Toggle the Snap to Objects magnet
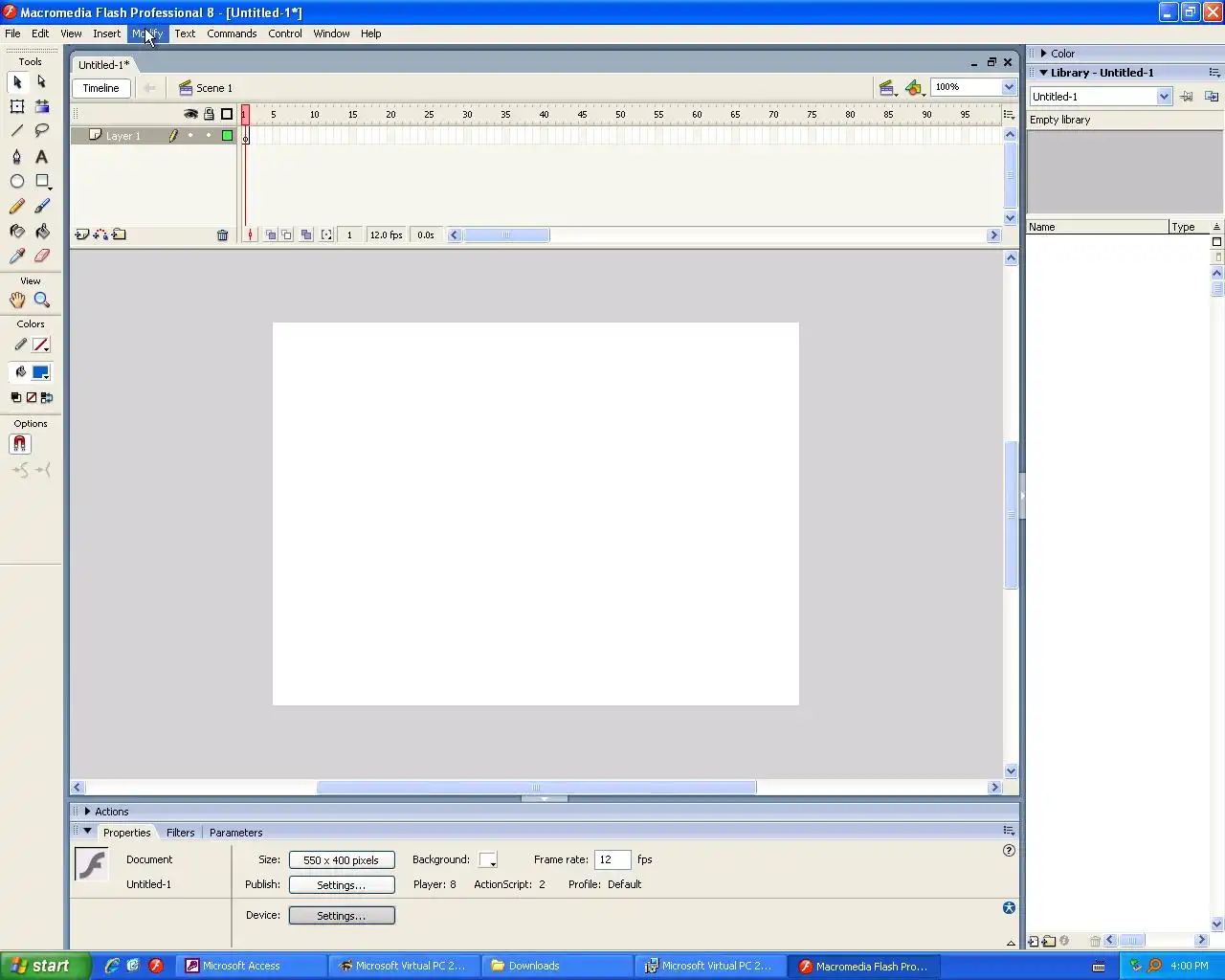 pyautogui.click(x=20, y=444)
